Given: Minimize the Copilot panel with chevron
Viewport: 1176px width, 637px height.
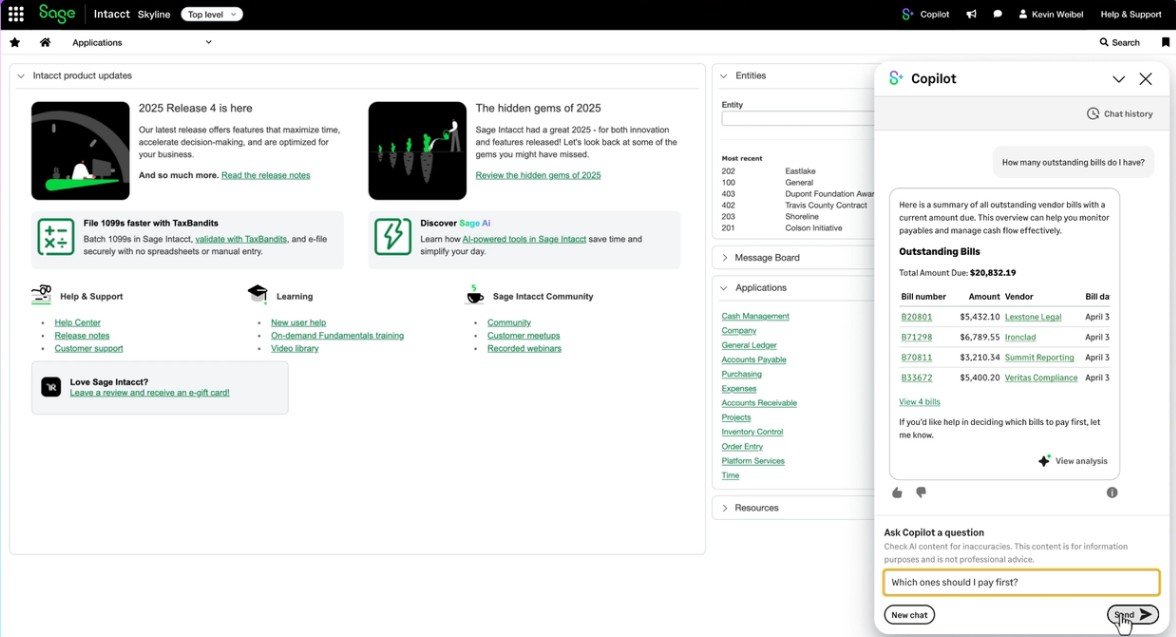Looking at the screenshot, I should (x=1118, y=79).
